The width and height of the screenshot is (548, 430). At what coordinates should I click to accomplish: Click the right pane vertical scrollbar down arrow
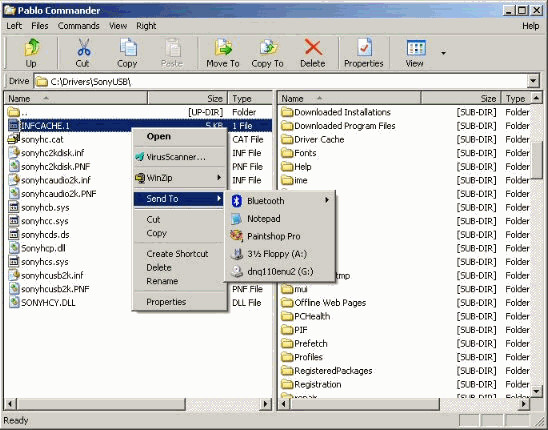(x=537, y=391)
